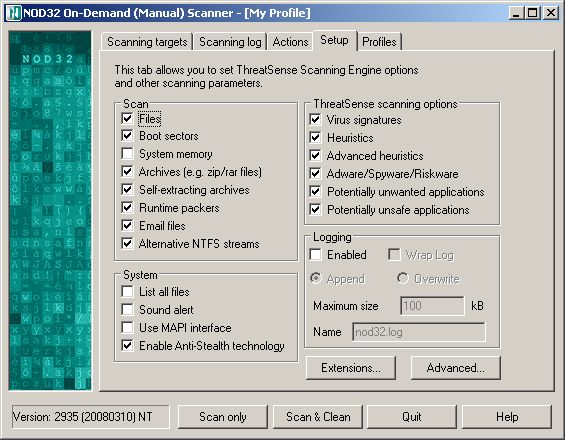Open the Scanning log tab
This screenshot has width=565, height=440.
(x=230, y=42)
